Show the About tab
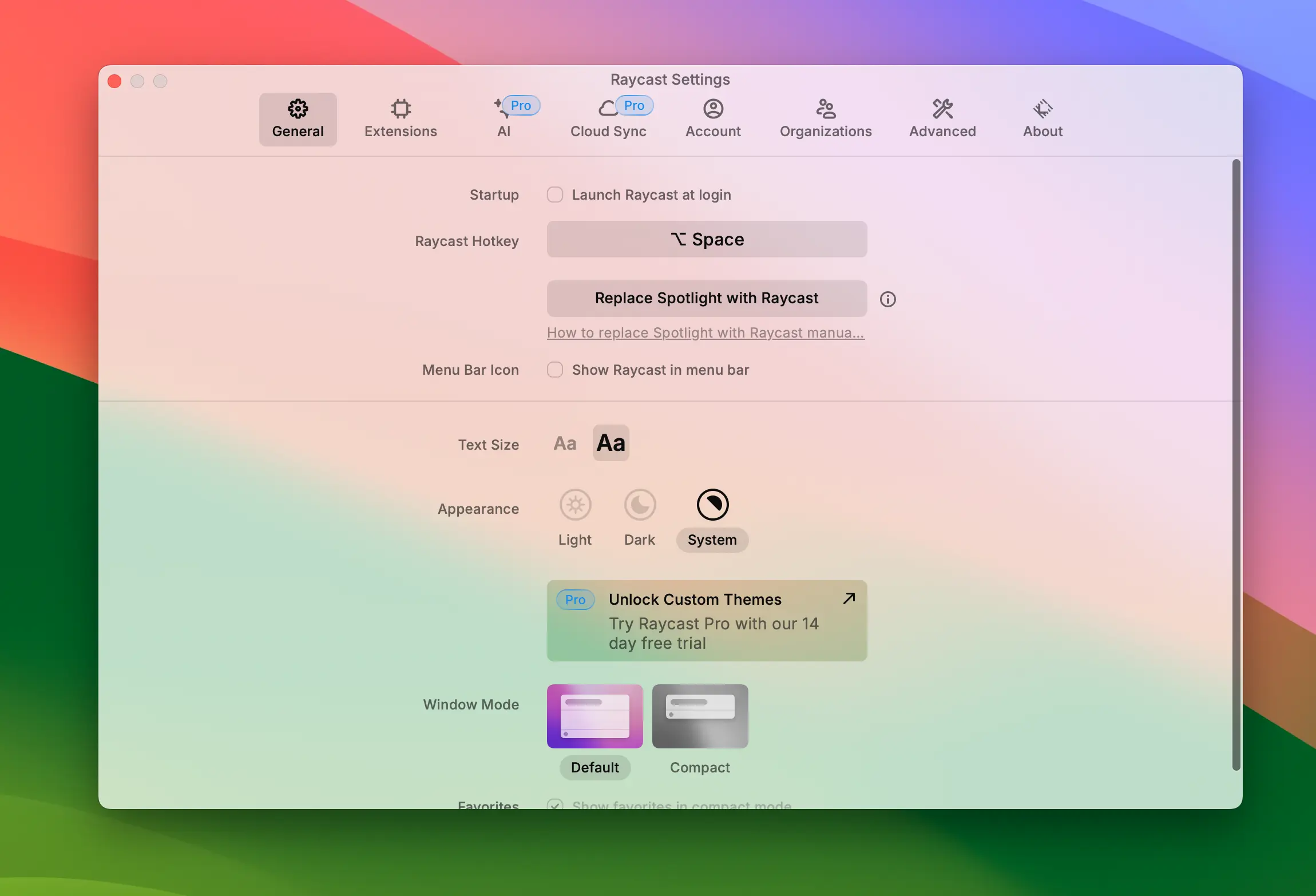The width and height of the screenshot is (1316, 896). tap(1043, 119)
